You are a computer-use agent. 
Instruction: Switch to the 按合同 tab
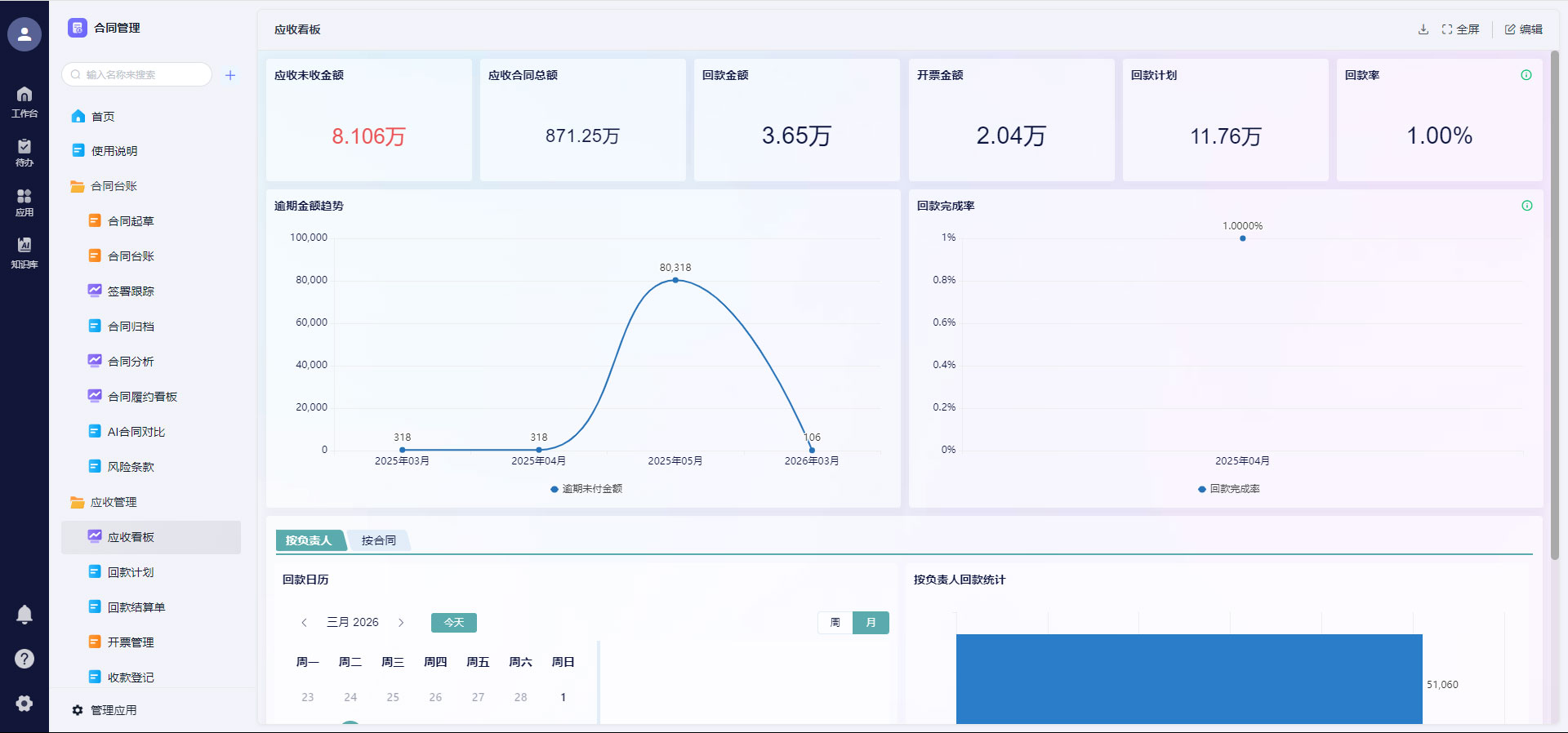(x=379, y=540)
